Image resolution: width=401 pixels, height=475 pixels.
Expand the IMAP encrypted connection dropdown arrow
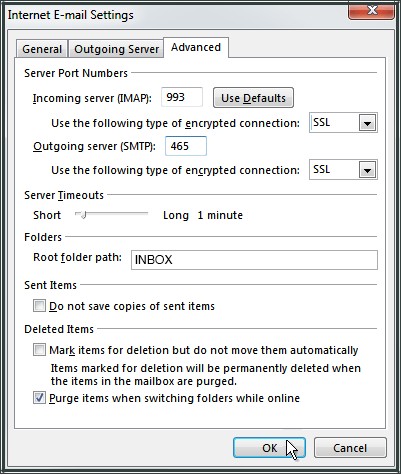[x=367, y=123]
